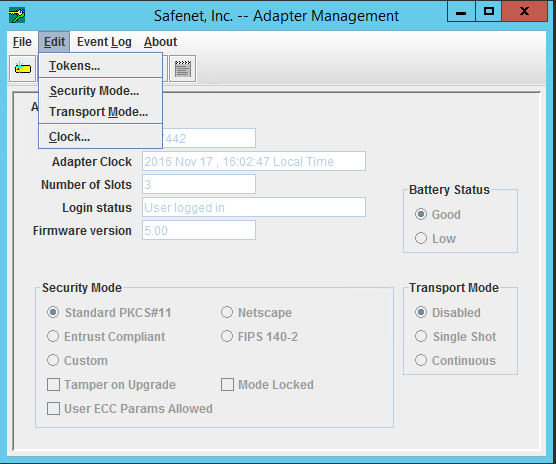Click the field ending in 442

(x=209, y=138)
